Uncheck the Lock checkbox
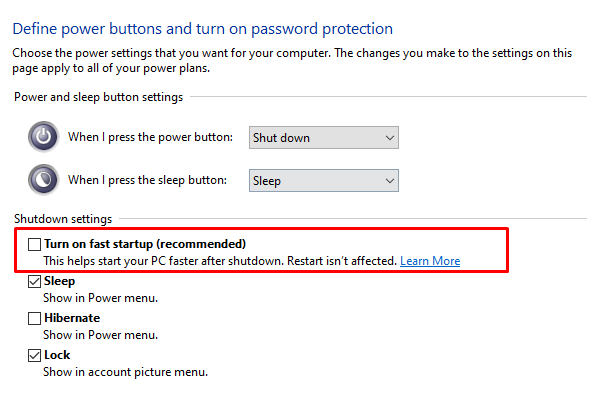 pyautogui.click(x=34, y=355)
